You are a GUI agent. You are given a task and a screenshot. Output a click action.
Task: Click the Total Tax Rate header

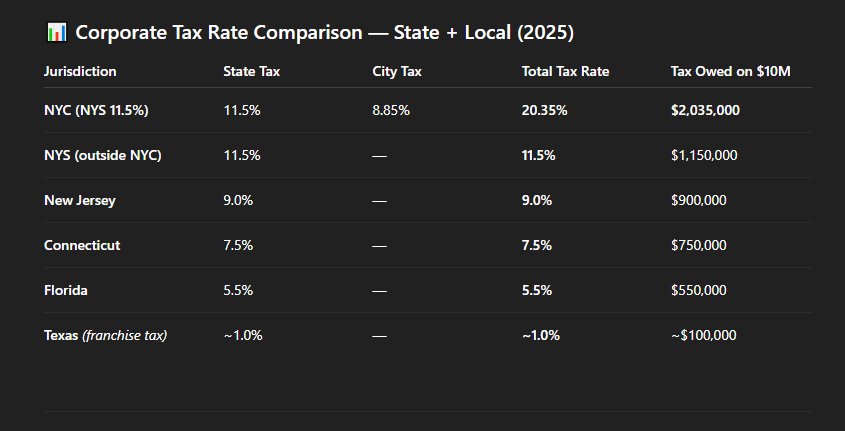pos(565,71)
